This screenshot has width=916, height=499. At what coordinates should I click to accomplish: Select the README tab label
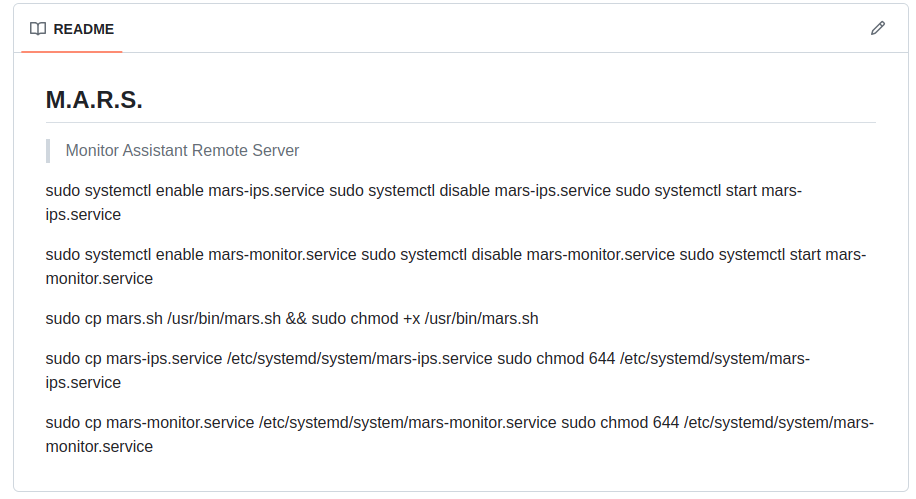point(84,29)
